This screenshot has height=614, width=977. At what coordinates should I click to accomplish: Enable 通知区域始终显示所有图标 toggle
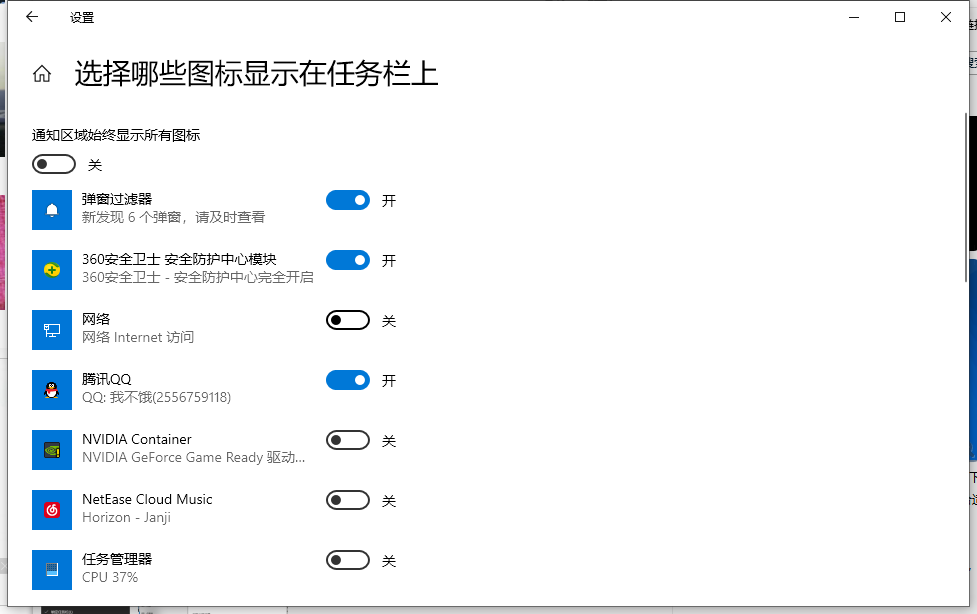pyautogui.click(x=54, y=164)
